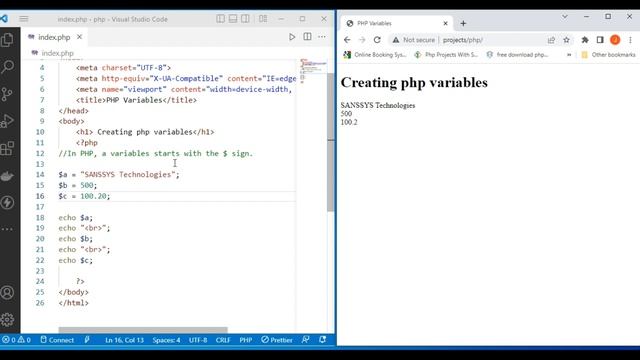Open the Chrome tab search dropdown
Image resolution: width=640 pixels, height=360 pixels.
[x=565, y=17]
